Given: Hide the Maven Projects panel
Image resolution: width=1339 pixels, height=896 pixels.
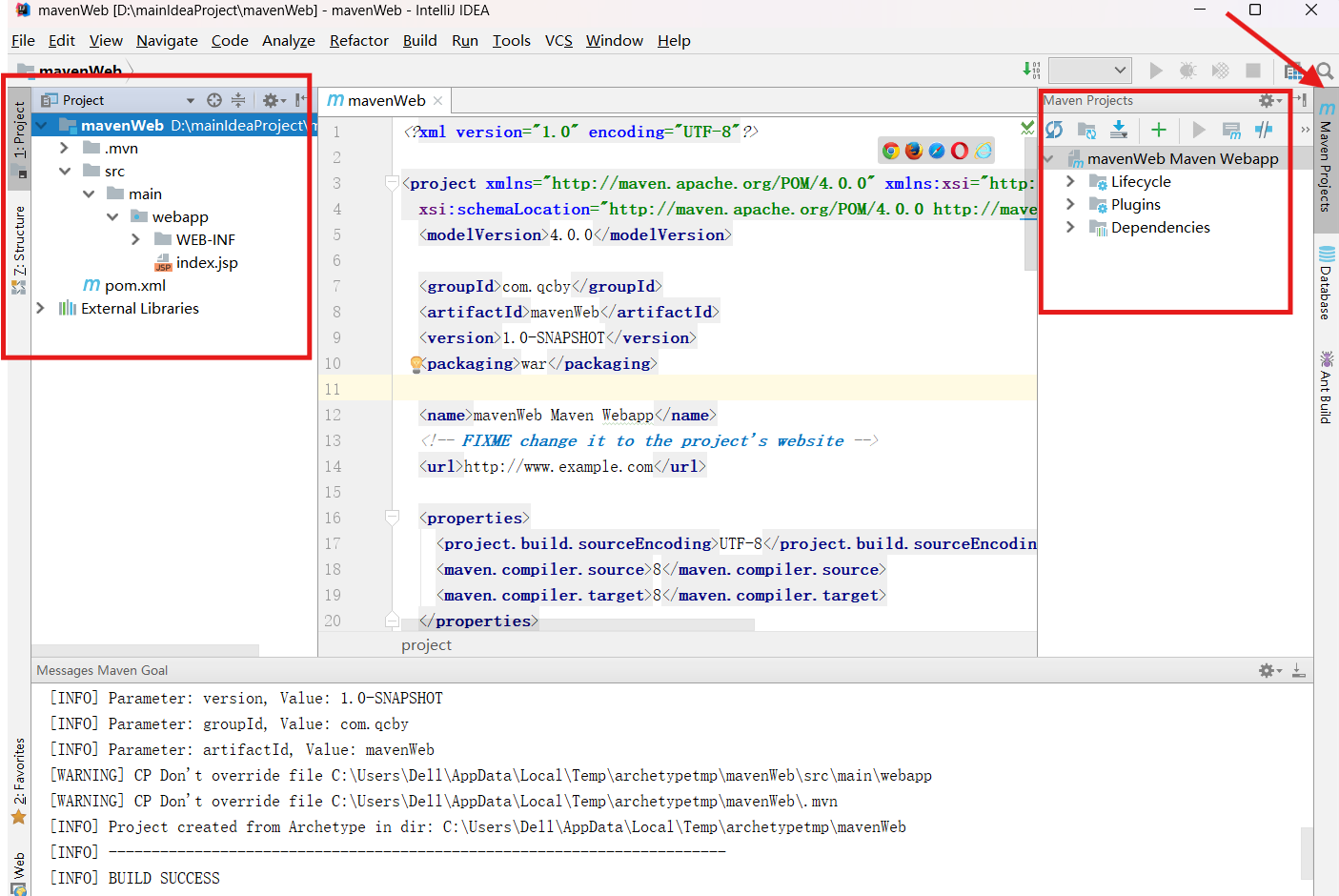Looking at the screenshot, I should pyautogui.click(x=1300, y=99).
